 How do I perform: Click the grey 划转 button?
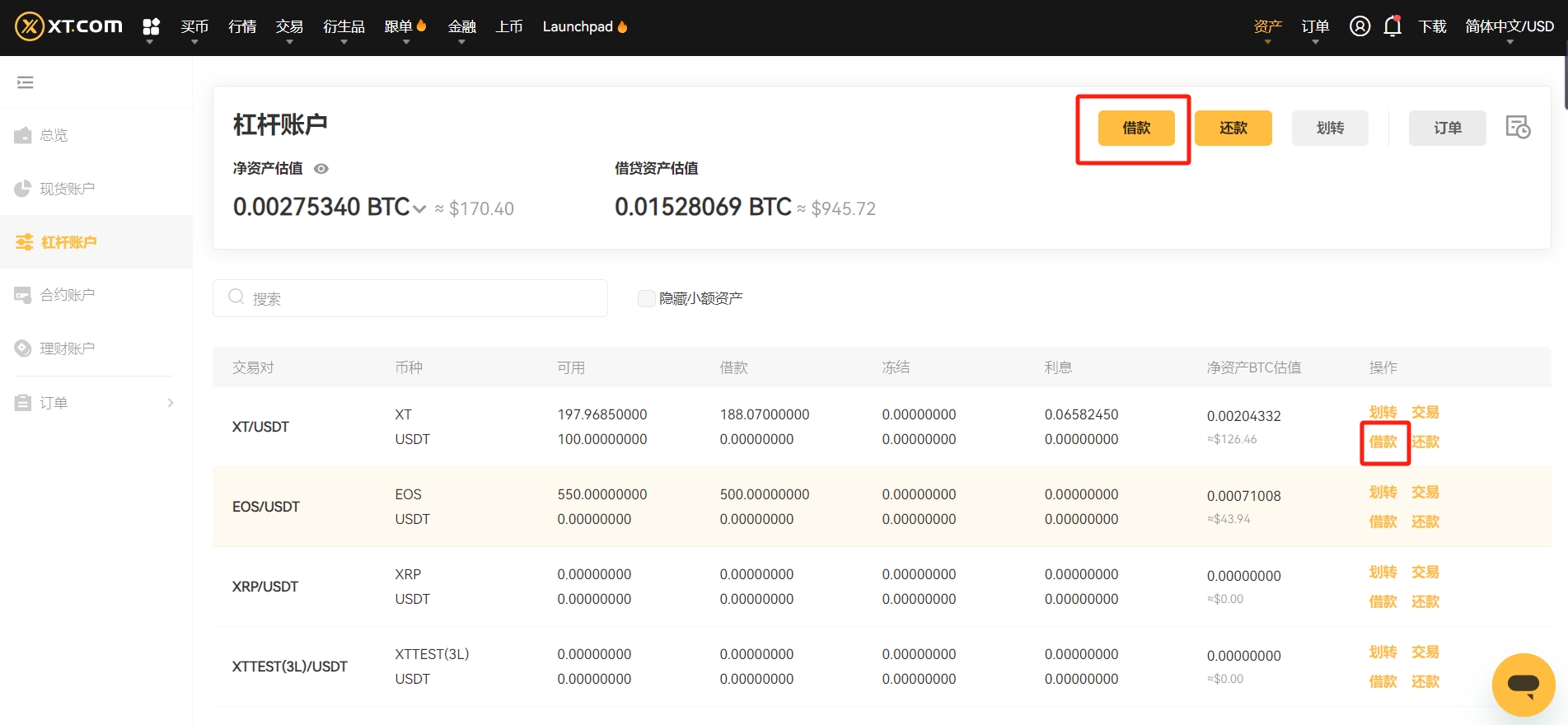(x=1330, y=128)
